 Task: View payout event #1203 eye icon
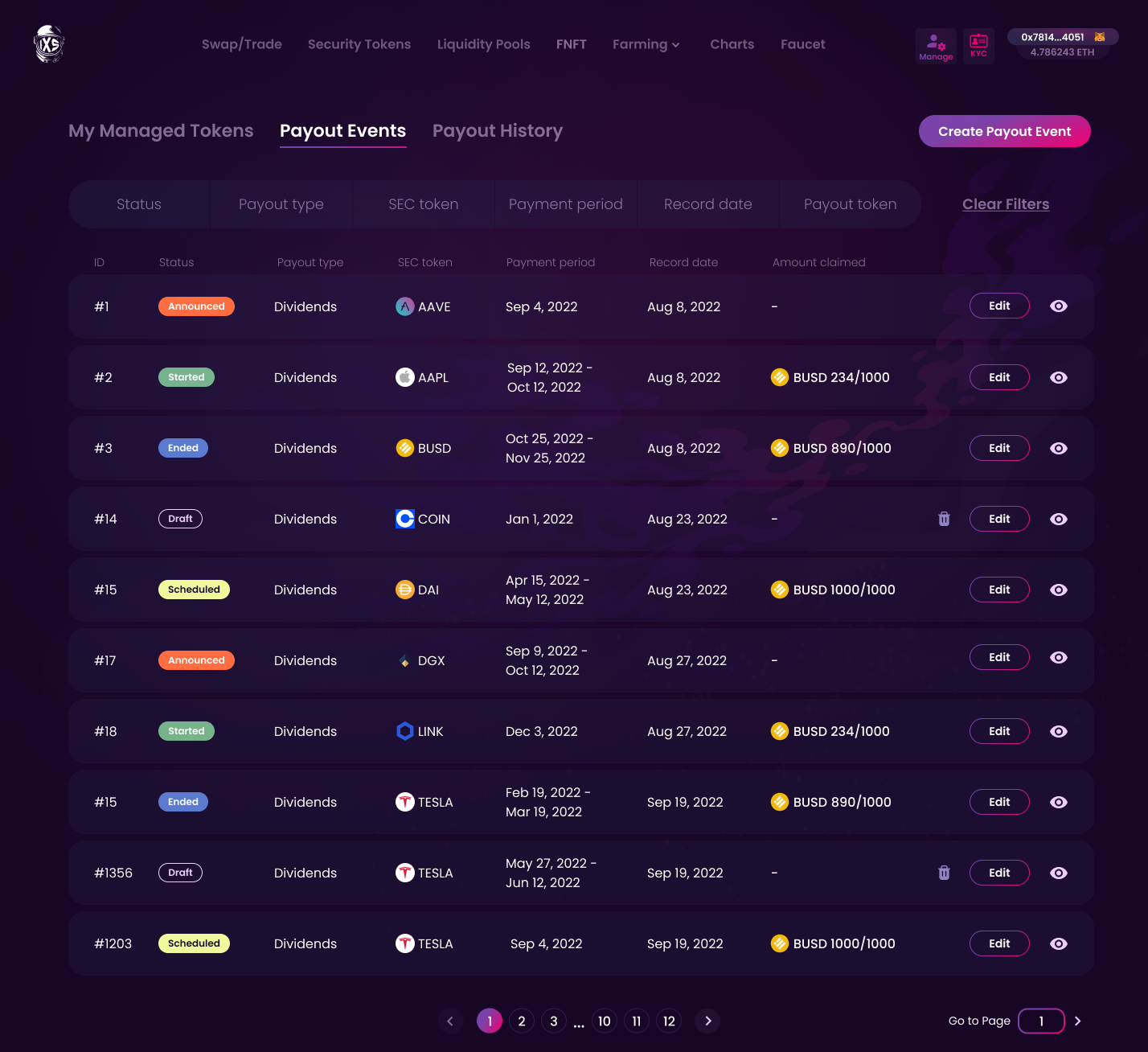click(x=1059, y=943)
